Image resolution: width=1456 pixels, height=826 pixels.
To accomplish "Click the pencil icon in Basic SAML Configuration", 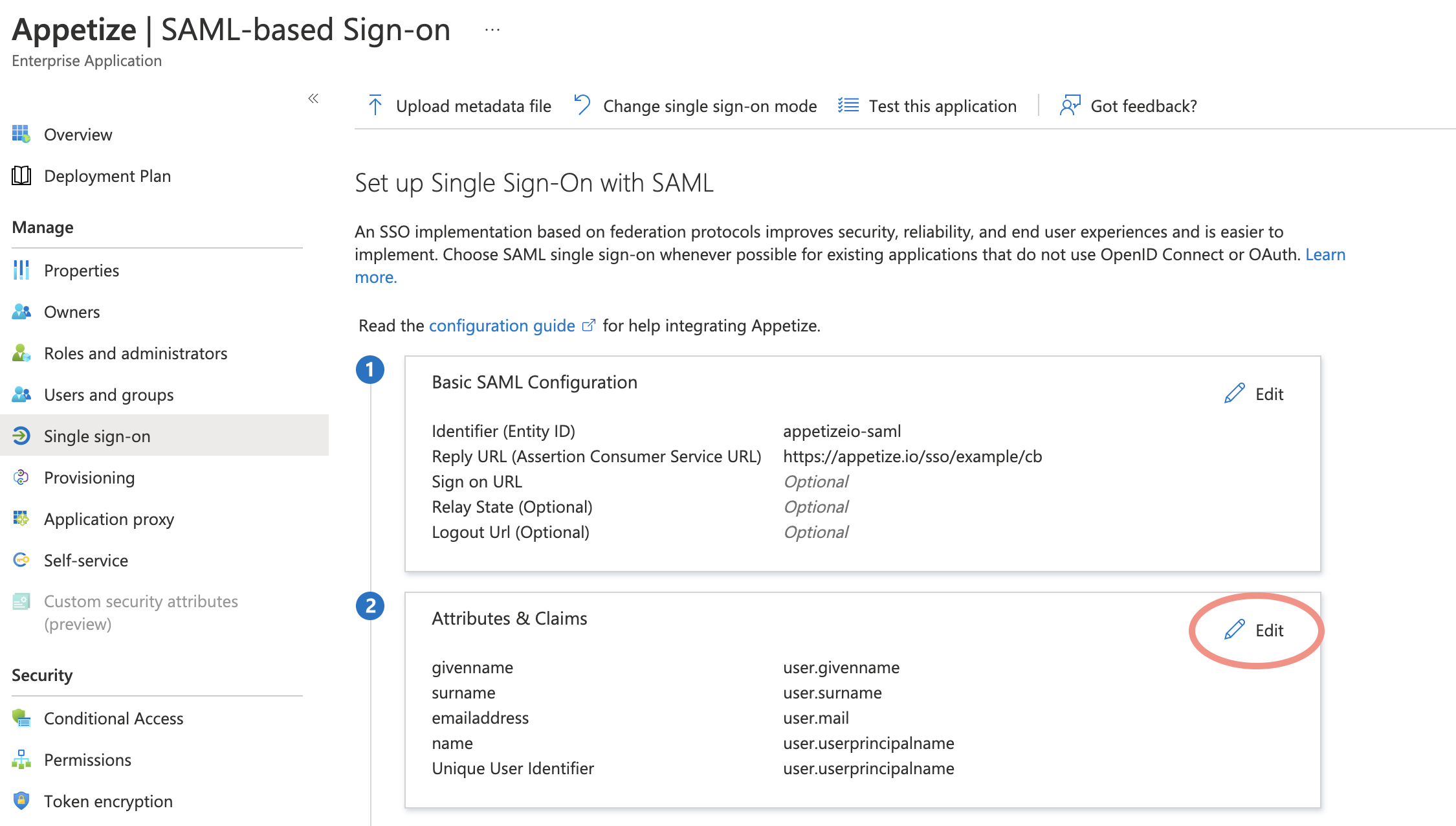I will pos(1234,394).
